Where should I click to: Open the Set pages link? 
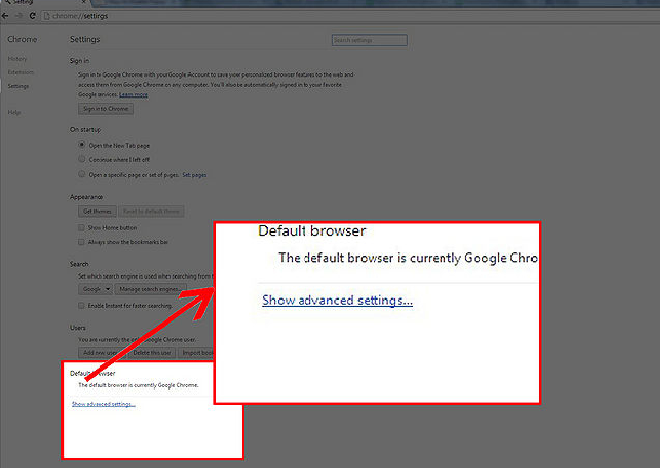pyautogui.click(x=194, y=175)
